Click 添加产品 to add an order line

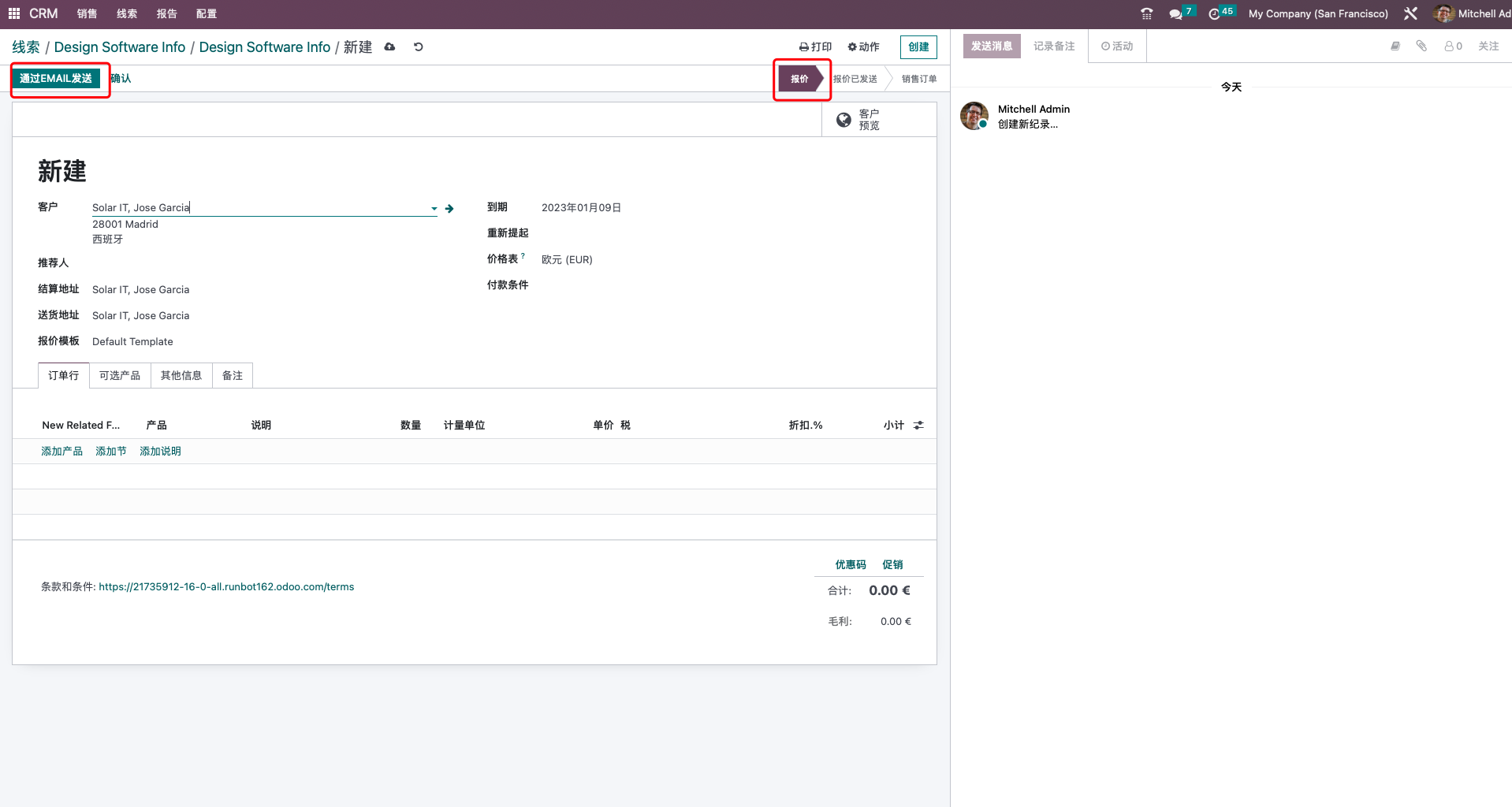click(x=61, y=451)
